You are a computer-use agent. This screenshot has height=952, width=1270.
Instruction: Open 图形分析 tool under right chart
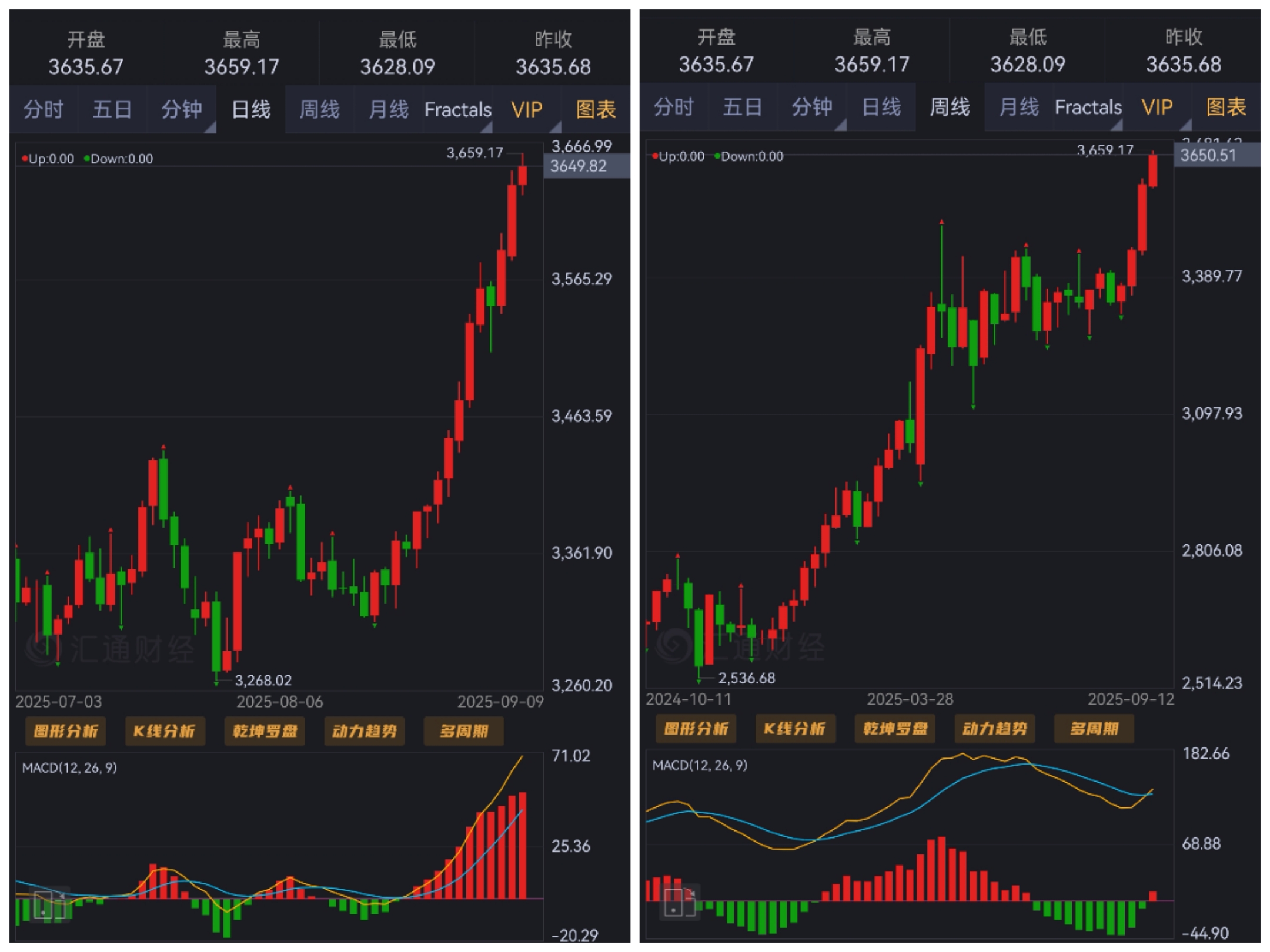(696, 729)
